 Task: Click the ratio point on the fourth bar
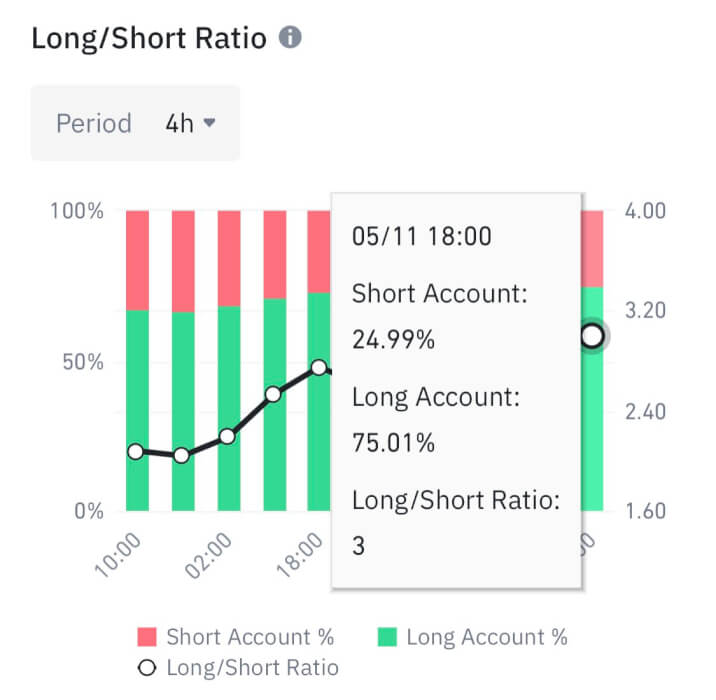coord(273,394)
